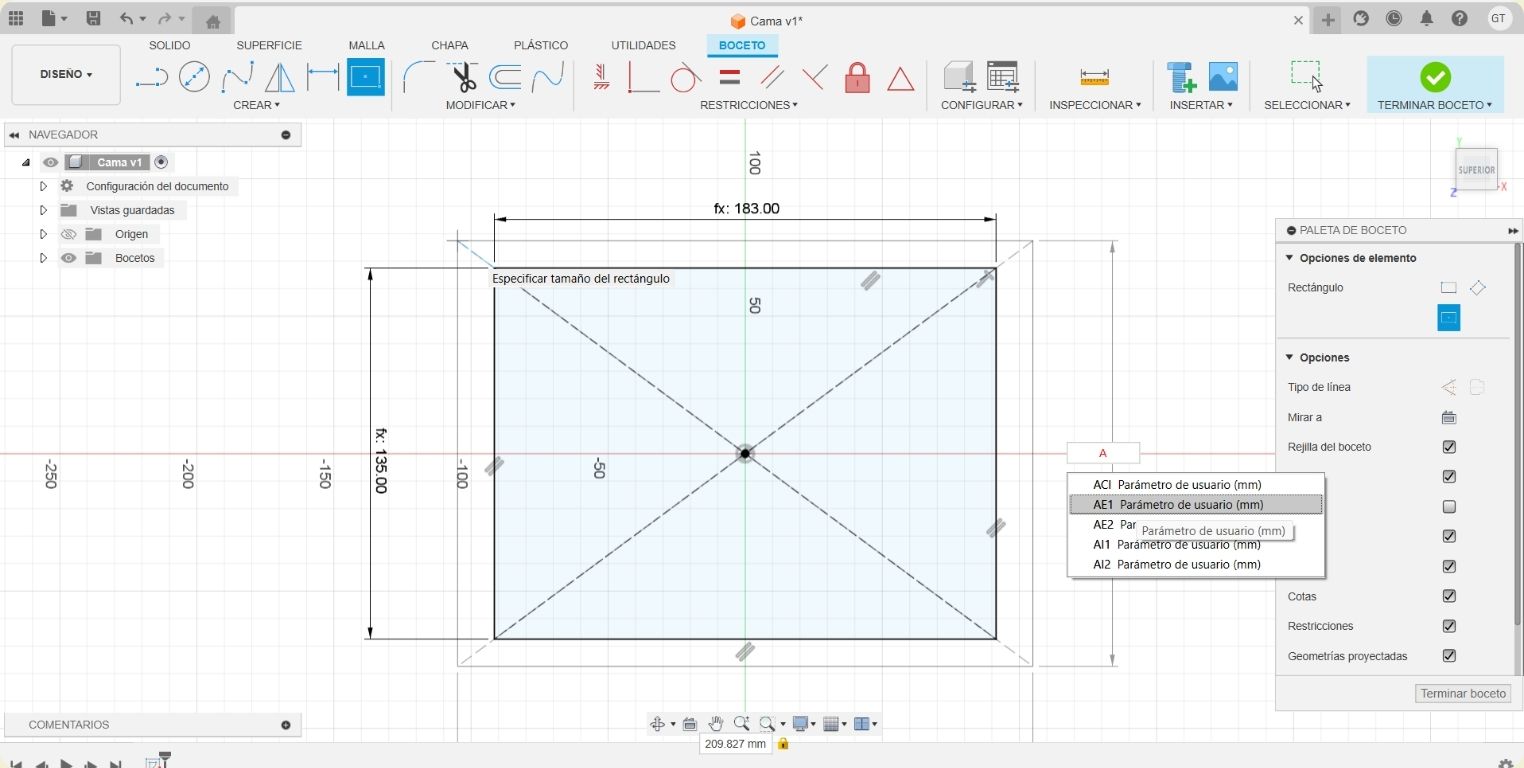Image resolution: width=1524 pixels, height=768 pixels.
Task: Select the two-point Circle tool
Action: coord(194,77)
